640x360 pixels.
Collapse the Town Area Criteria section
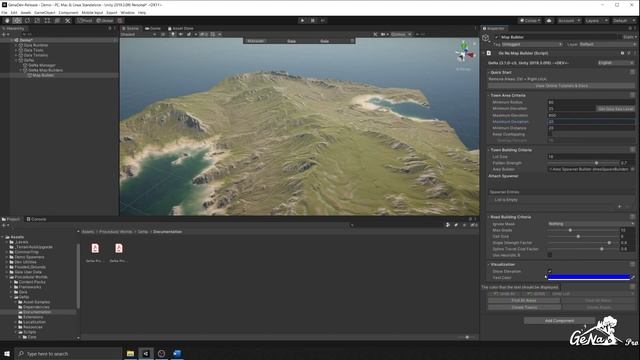click(x=489, y=95)
